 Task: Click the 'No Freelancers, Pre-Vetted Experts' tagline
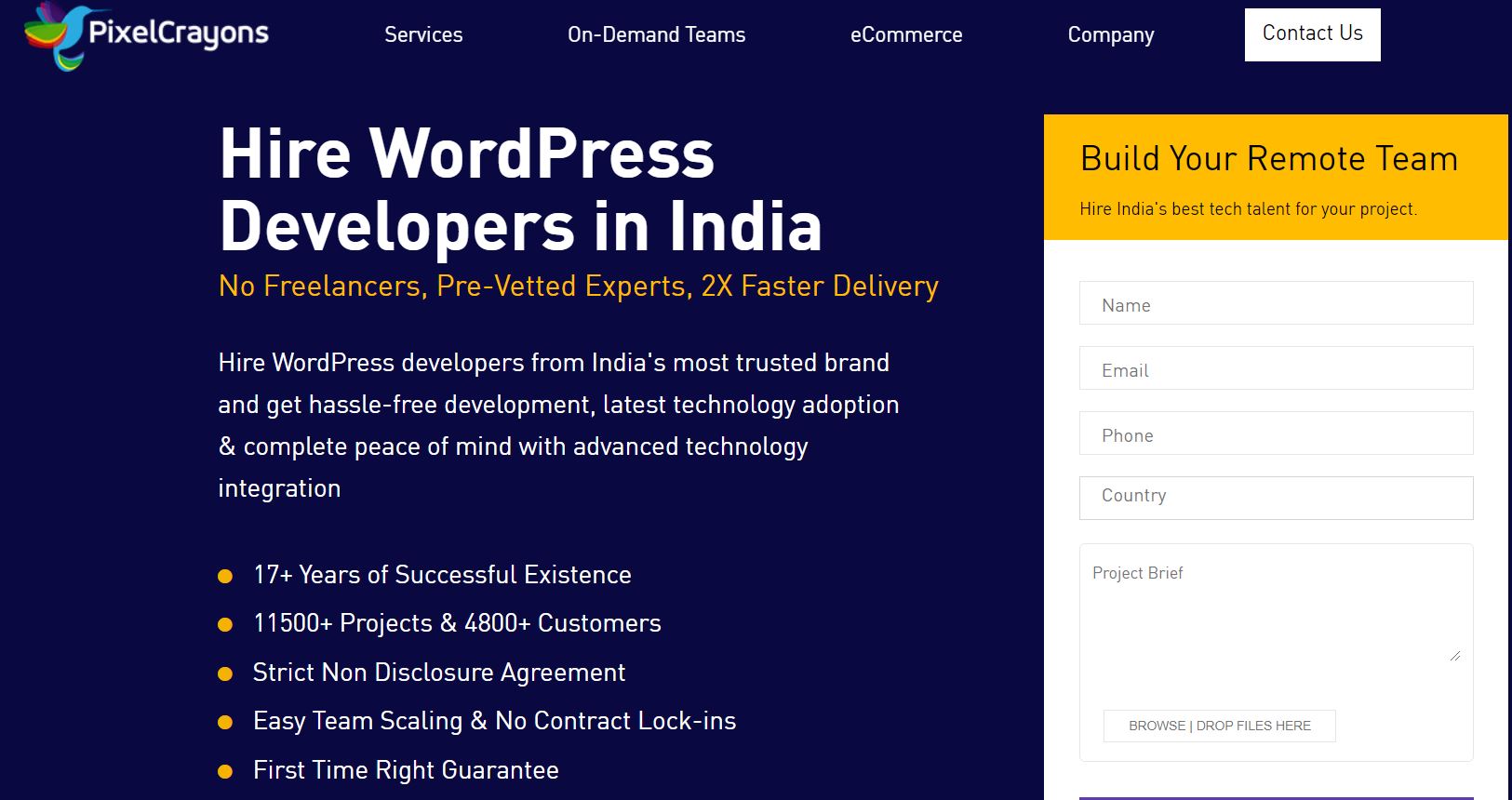(579, 287)
